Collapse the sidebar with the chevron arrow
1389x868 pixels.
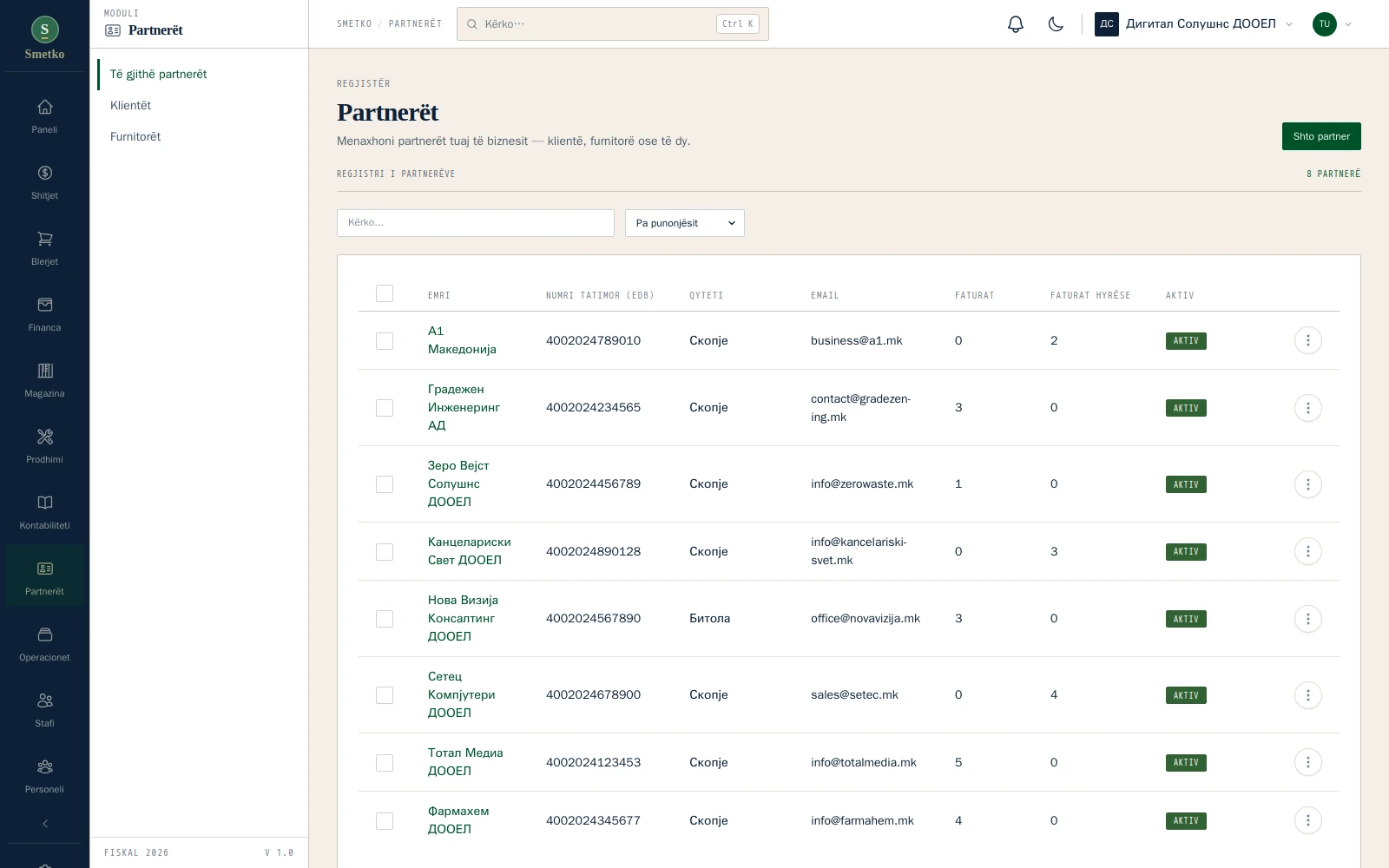tap(44, 824)
